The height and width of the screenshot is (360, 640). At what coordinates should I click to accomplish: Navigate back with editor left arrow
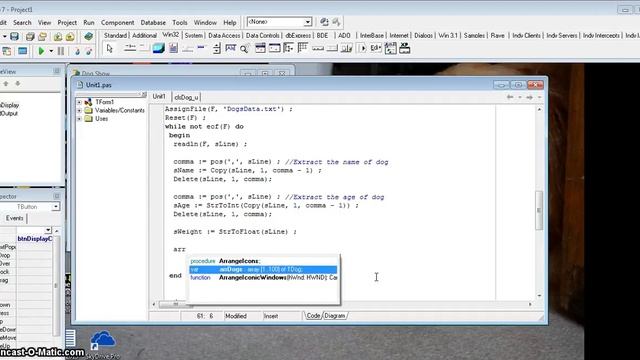coord(510,97)
